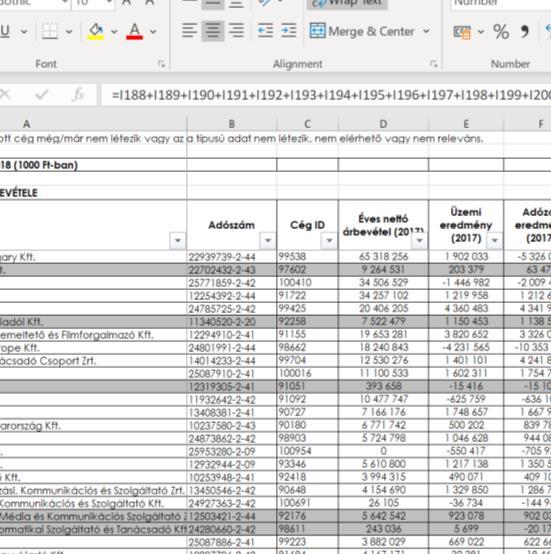Select Adószám cell 25771859-2-42
The height and width of the screenshot is (554, 551).
pos(232,283)
